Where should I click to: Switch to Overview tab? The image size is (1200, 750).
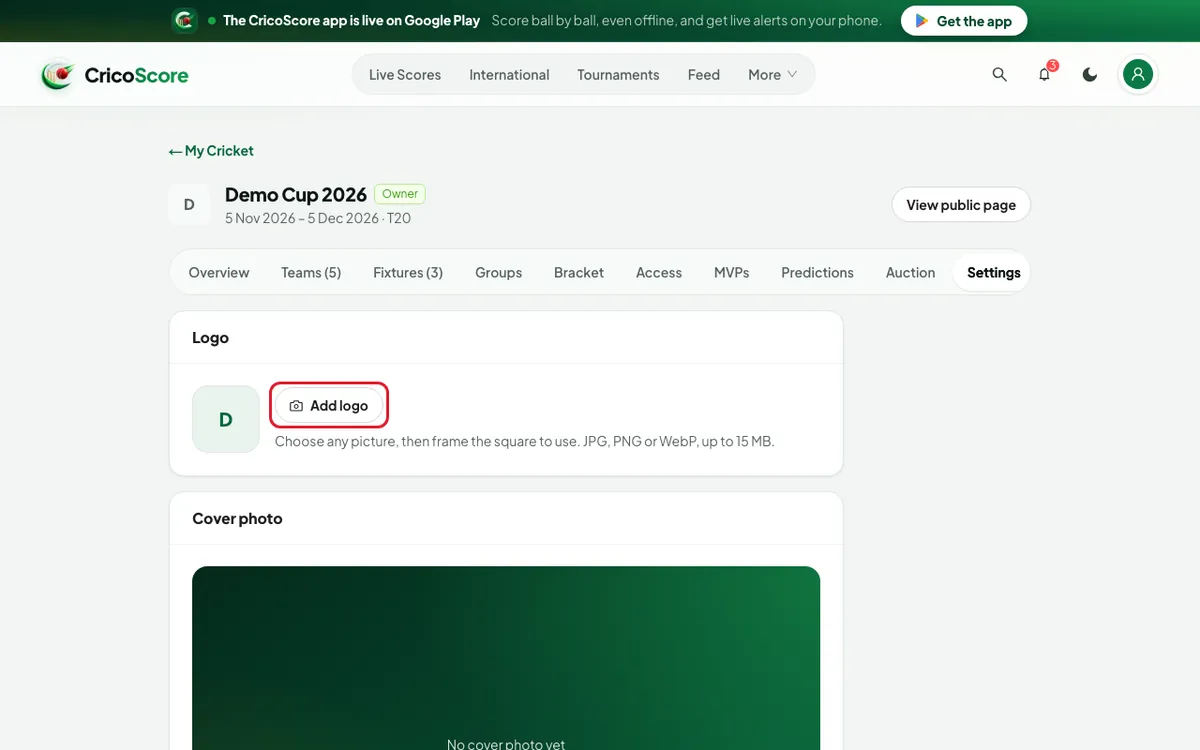point(219,272)
